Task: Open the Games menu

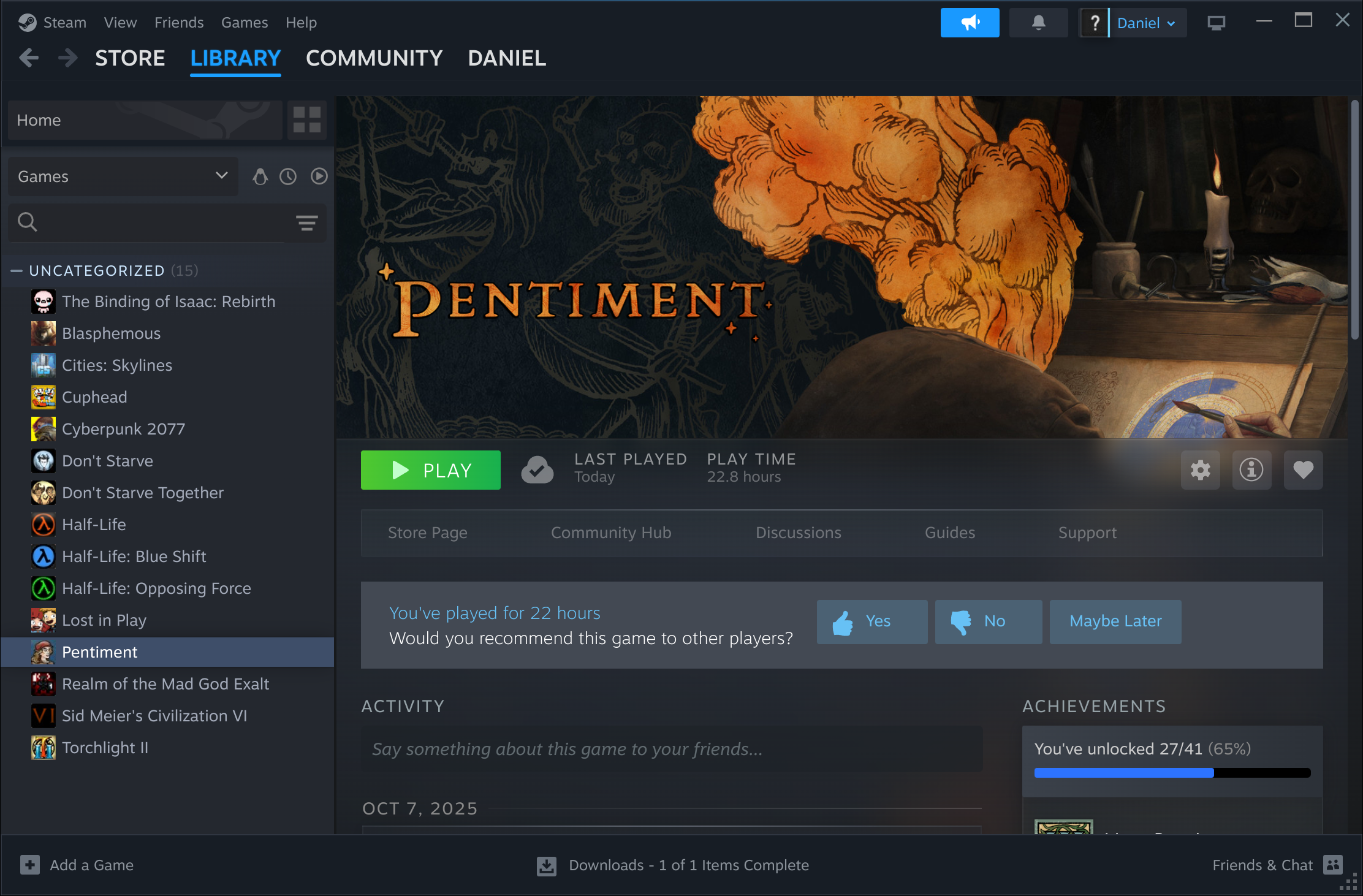Action: coord(245,23)
